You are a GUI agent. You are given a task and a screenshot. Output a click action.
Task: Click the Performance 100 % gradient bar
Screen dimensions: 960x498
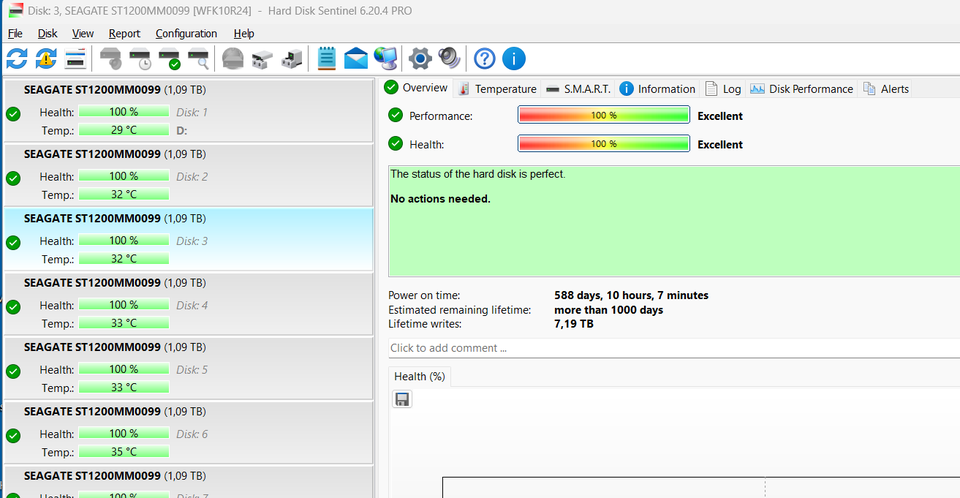coord(604,115)
